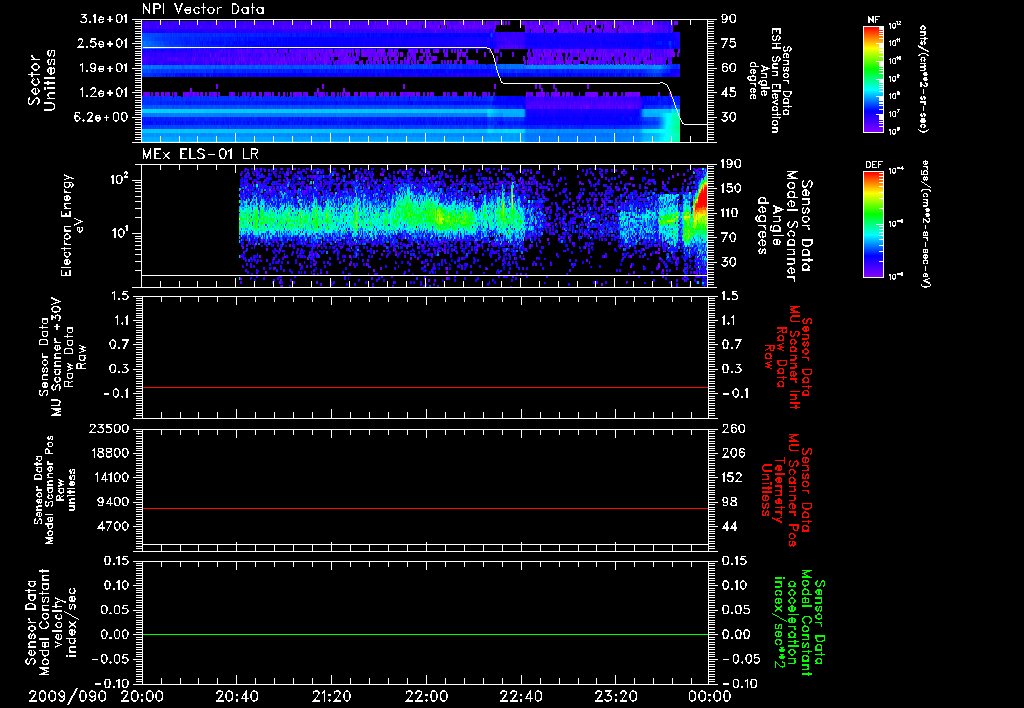Viewport: 1024px width, 708px height.
Task: Click the '260' telemetry tick label
Action: pyautogui.click(x=732, y=429)
